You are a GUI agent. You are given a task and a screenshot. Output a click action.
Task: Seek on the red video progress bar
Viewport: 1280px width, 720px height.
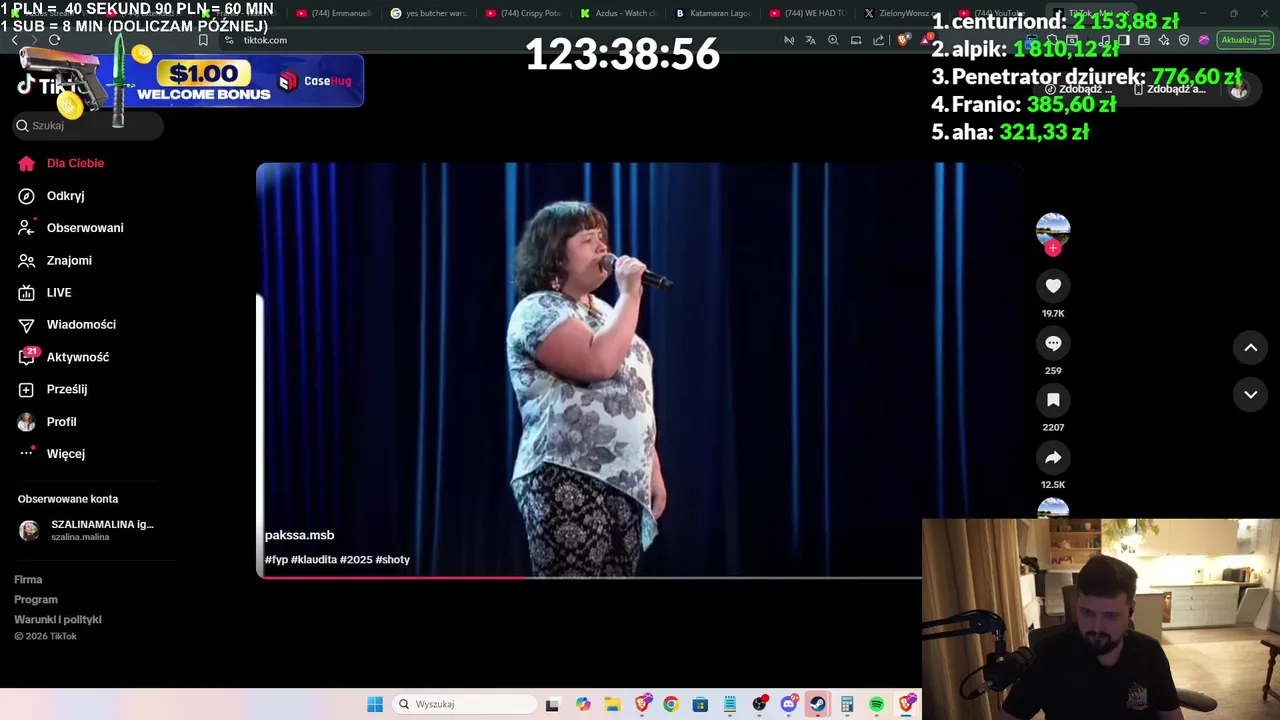(x=589, y=577)
